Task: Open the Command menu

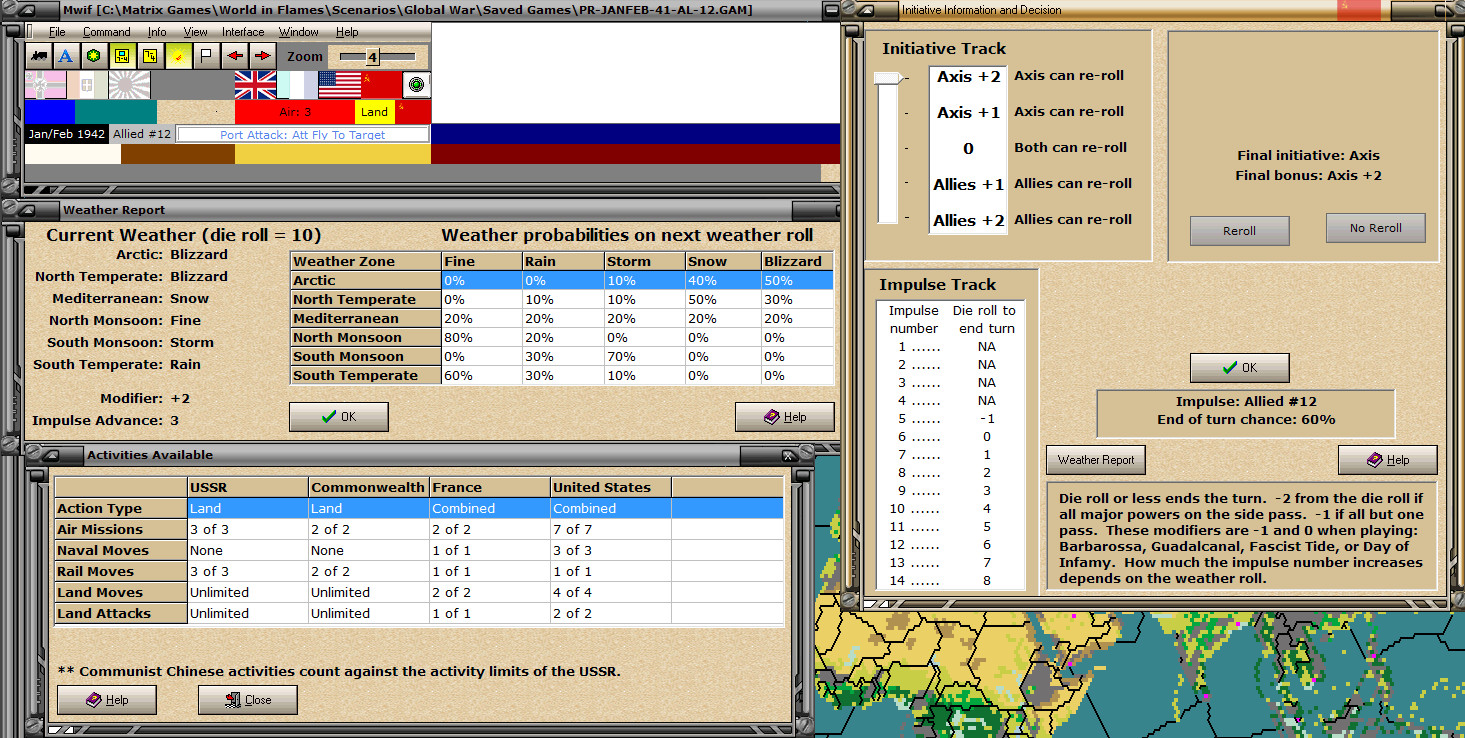Action: coord(106,32)
